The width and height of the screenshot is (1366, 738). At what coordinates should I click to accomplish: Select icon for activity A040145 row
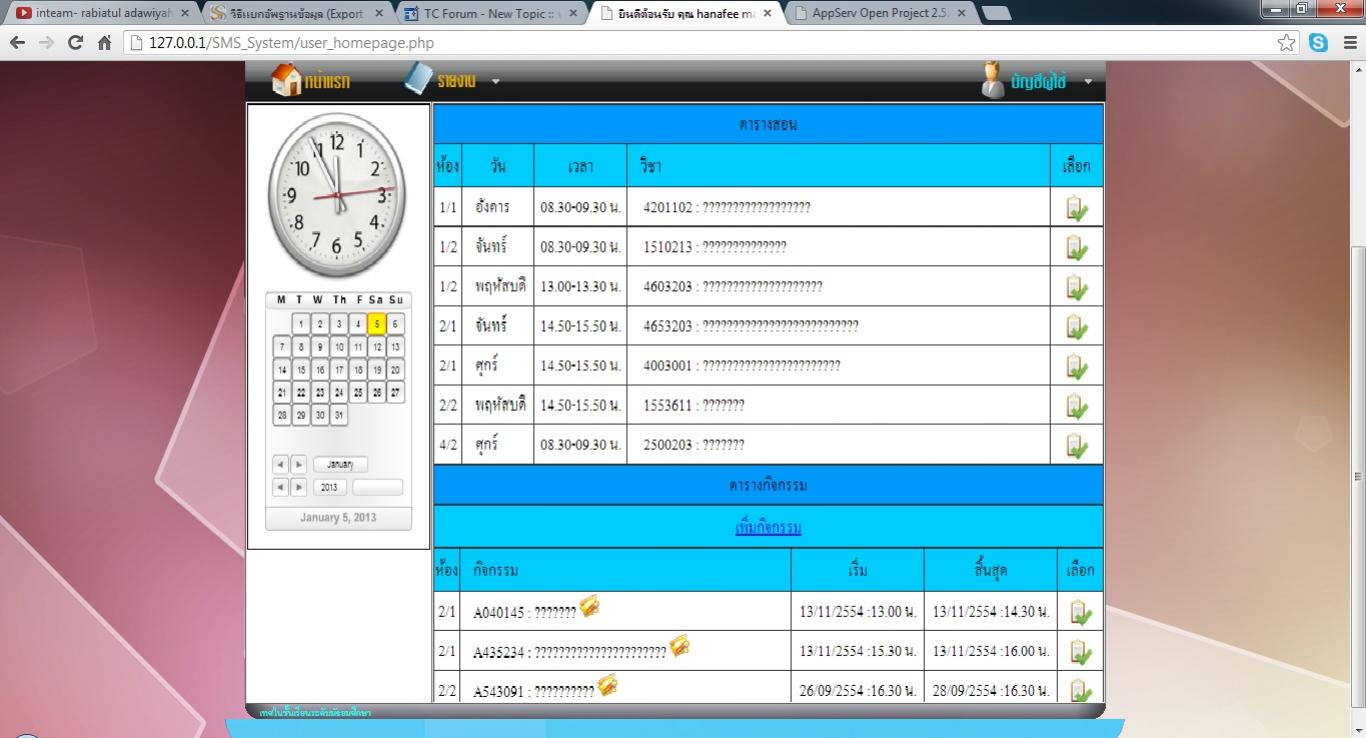tap(1080, 612)
